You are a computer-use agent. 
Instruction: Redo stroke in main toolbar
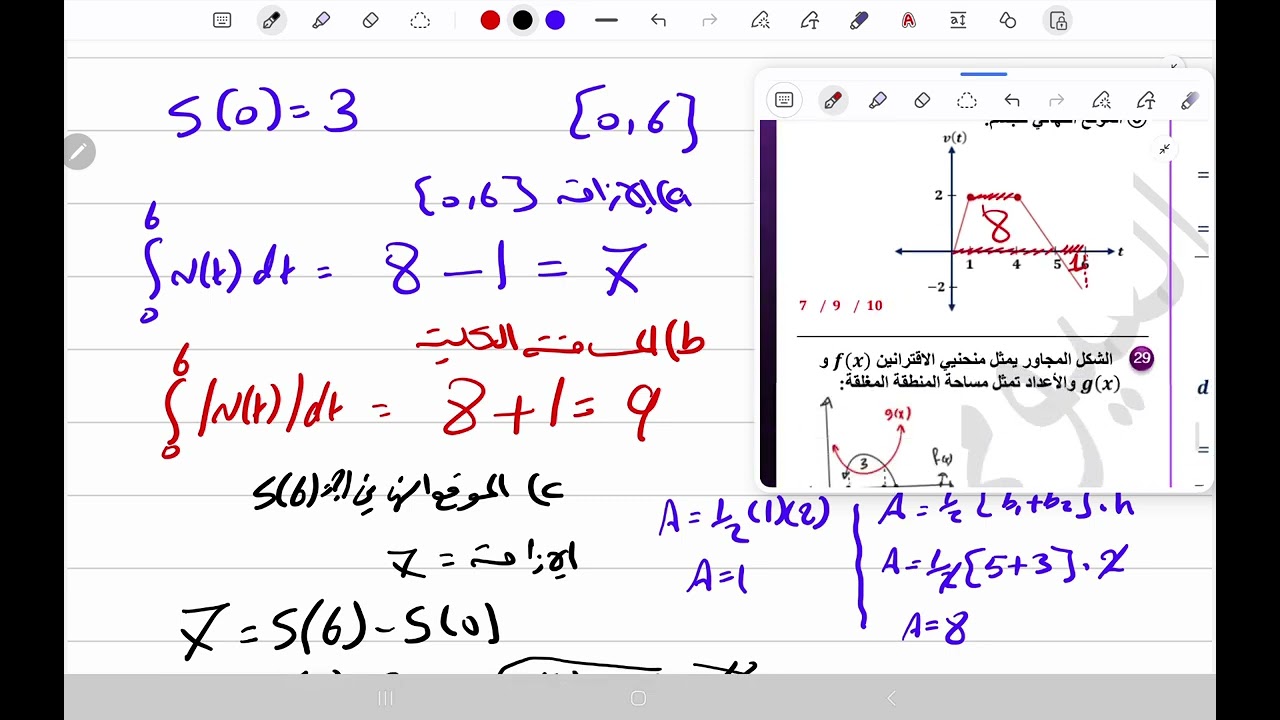coord(709,20)
